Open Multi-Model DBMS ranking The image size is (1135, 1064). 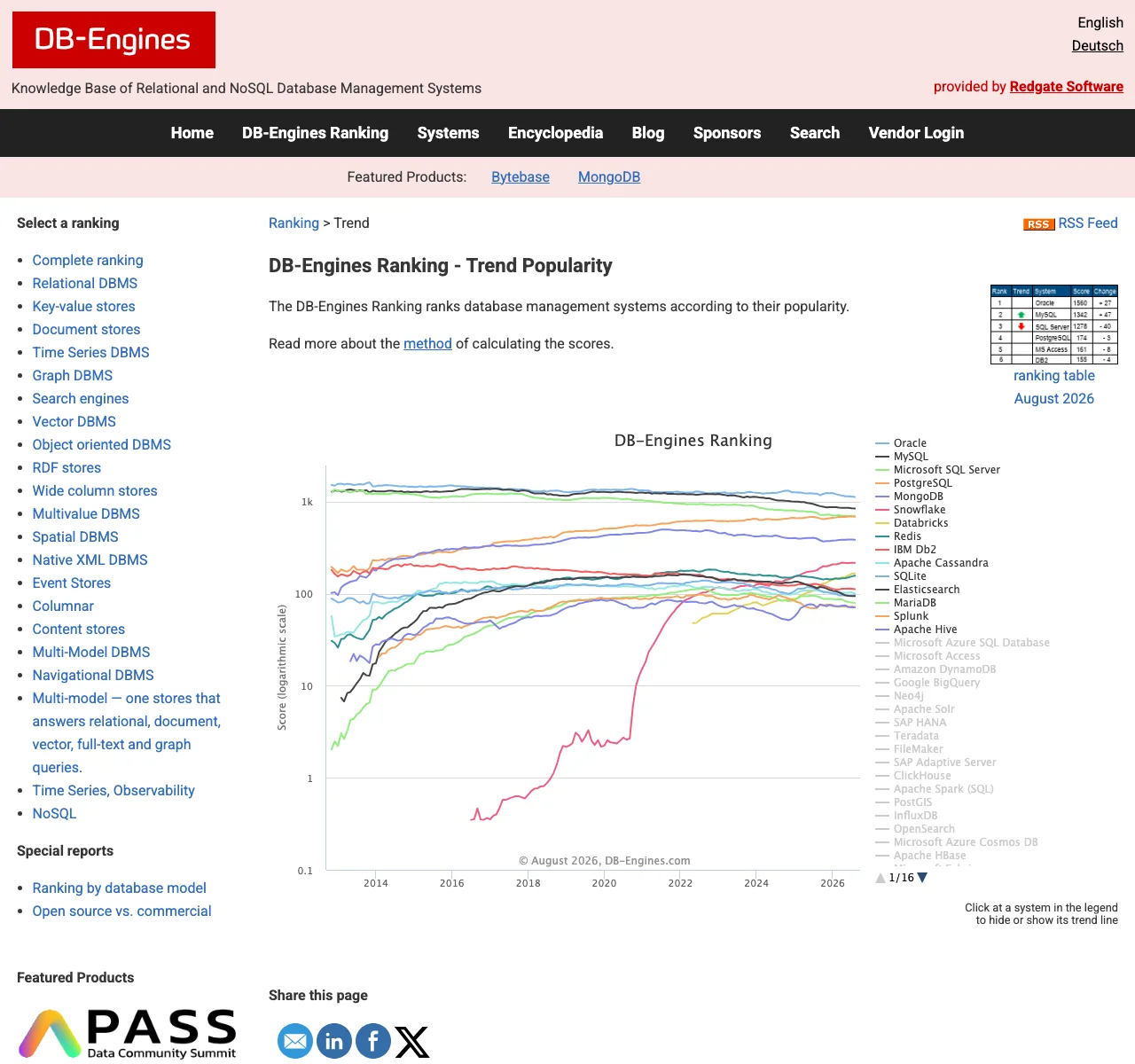[91, 653]
